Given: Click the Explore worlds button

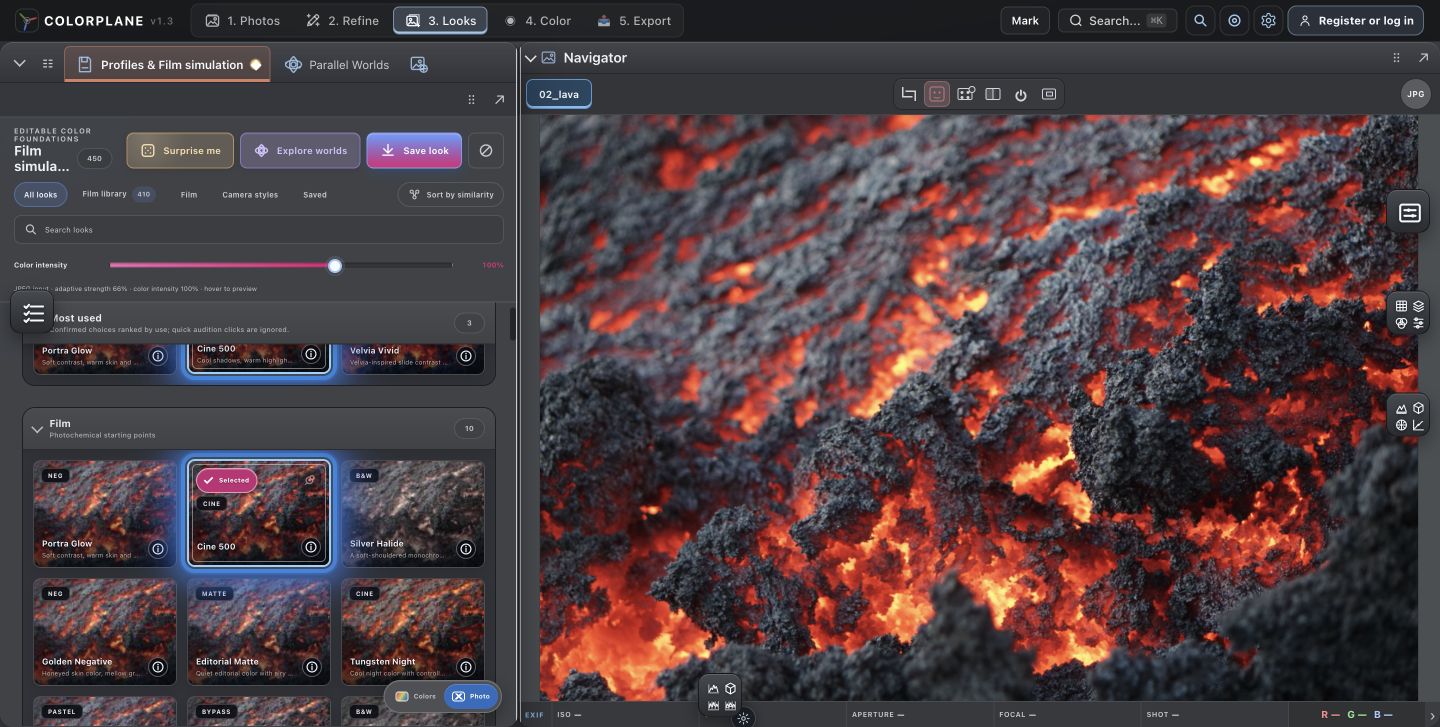Looking at the screenshot, I should click(x=301, y=151).
